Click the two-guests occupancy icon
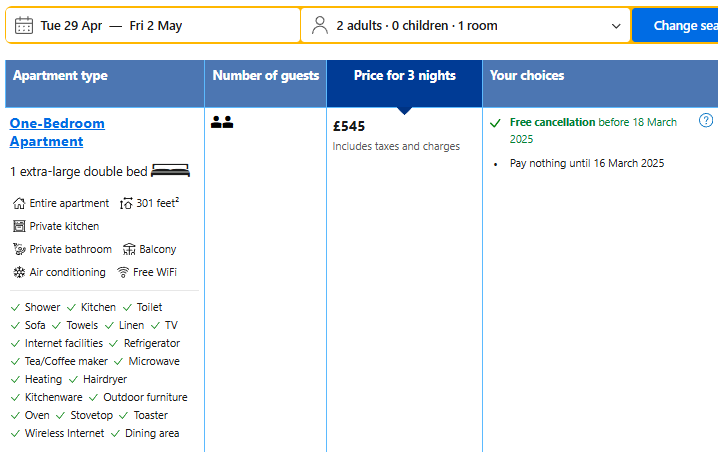 click(222, 123)
